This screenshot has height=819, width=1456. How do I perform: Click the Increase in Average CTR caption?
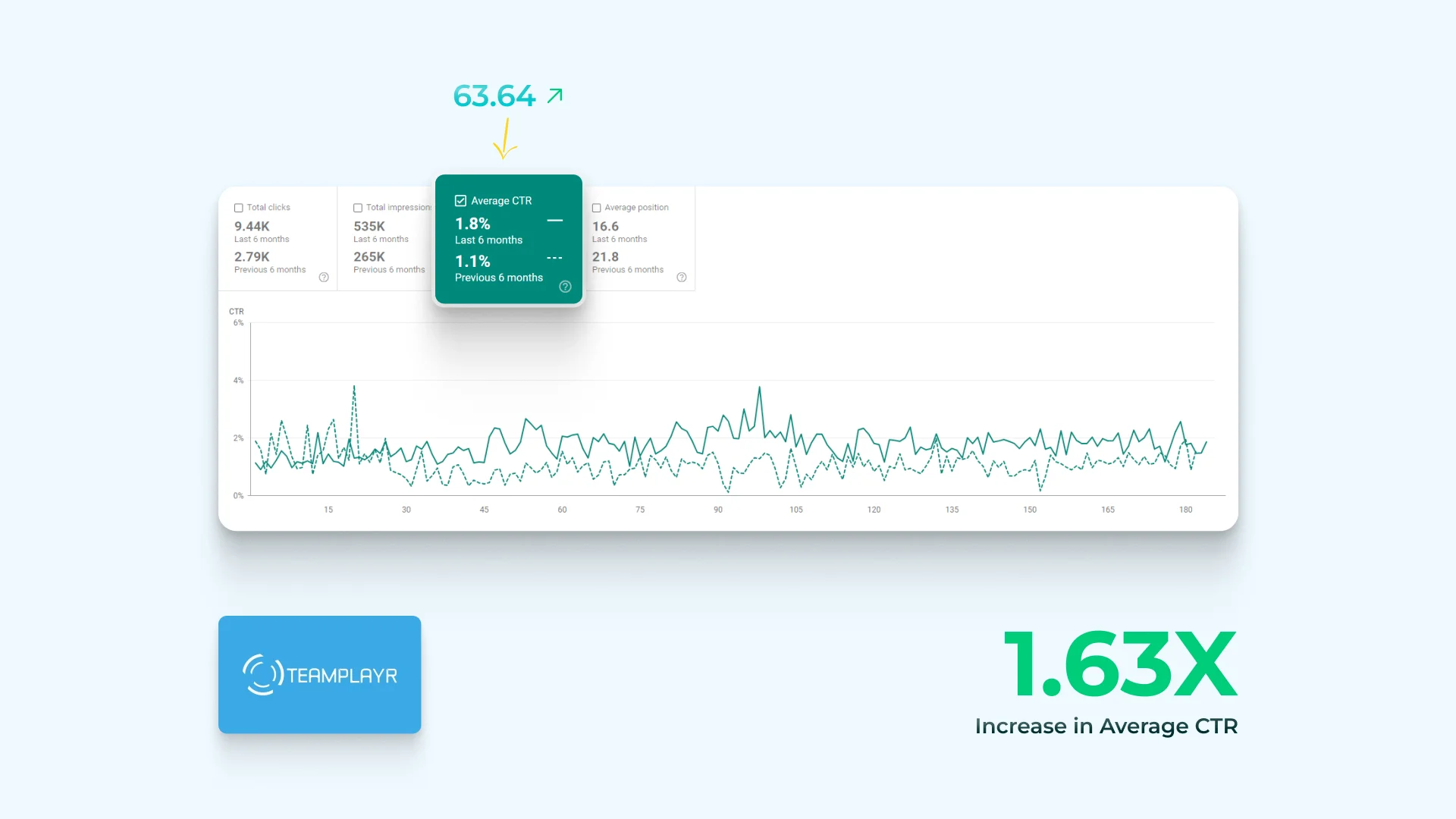pyautogui.click(x=1106, y=726)
